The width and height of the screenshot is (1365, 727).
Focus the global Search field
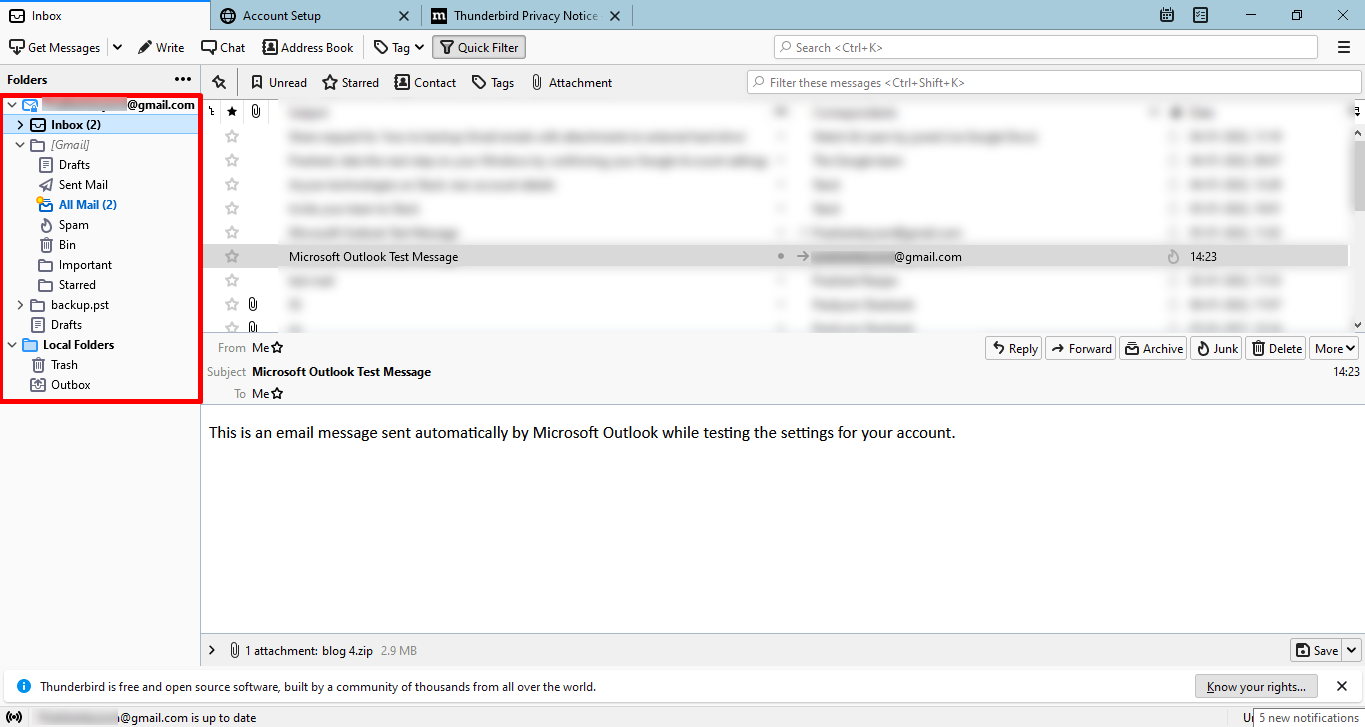click(x=1046, y=47)
